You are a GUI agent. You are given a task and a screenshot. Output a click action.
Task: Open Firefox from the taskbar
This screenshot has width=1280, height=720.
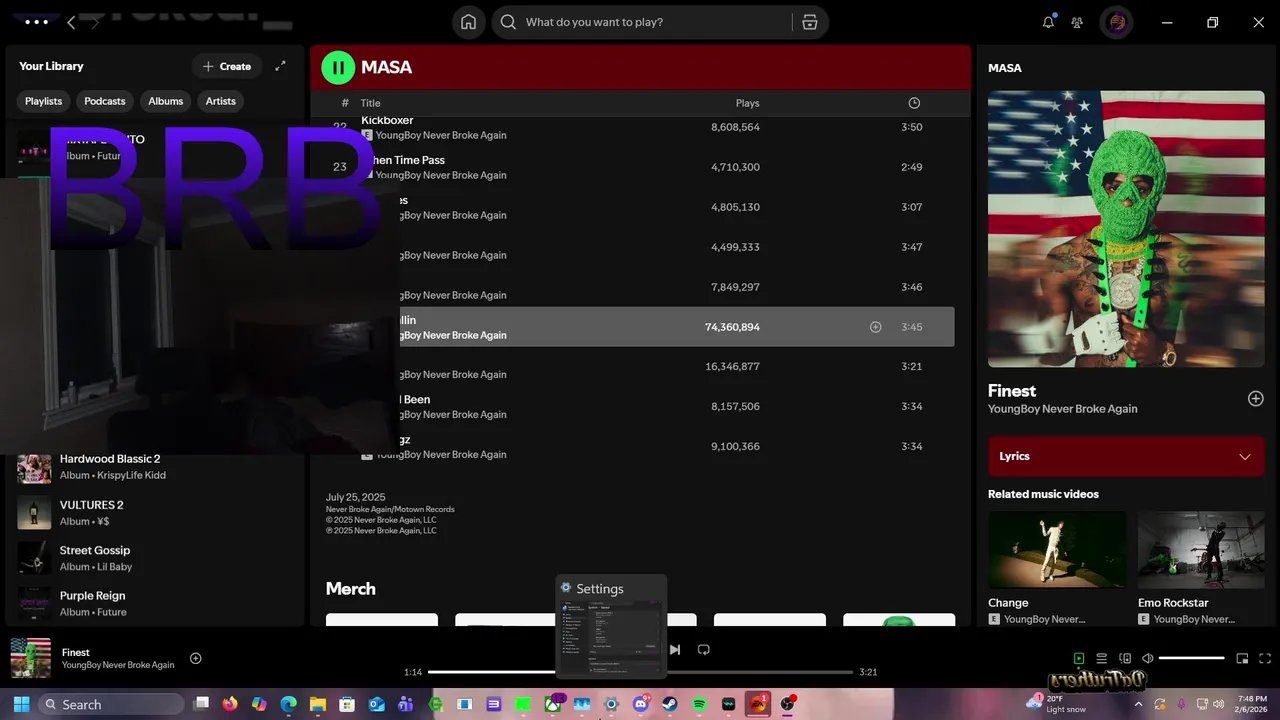230,704
